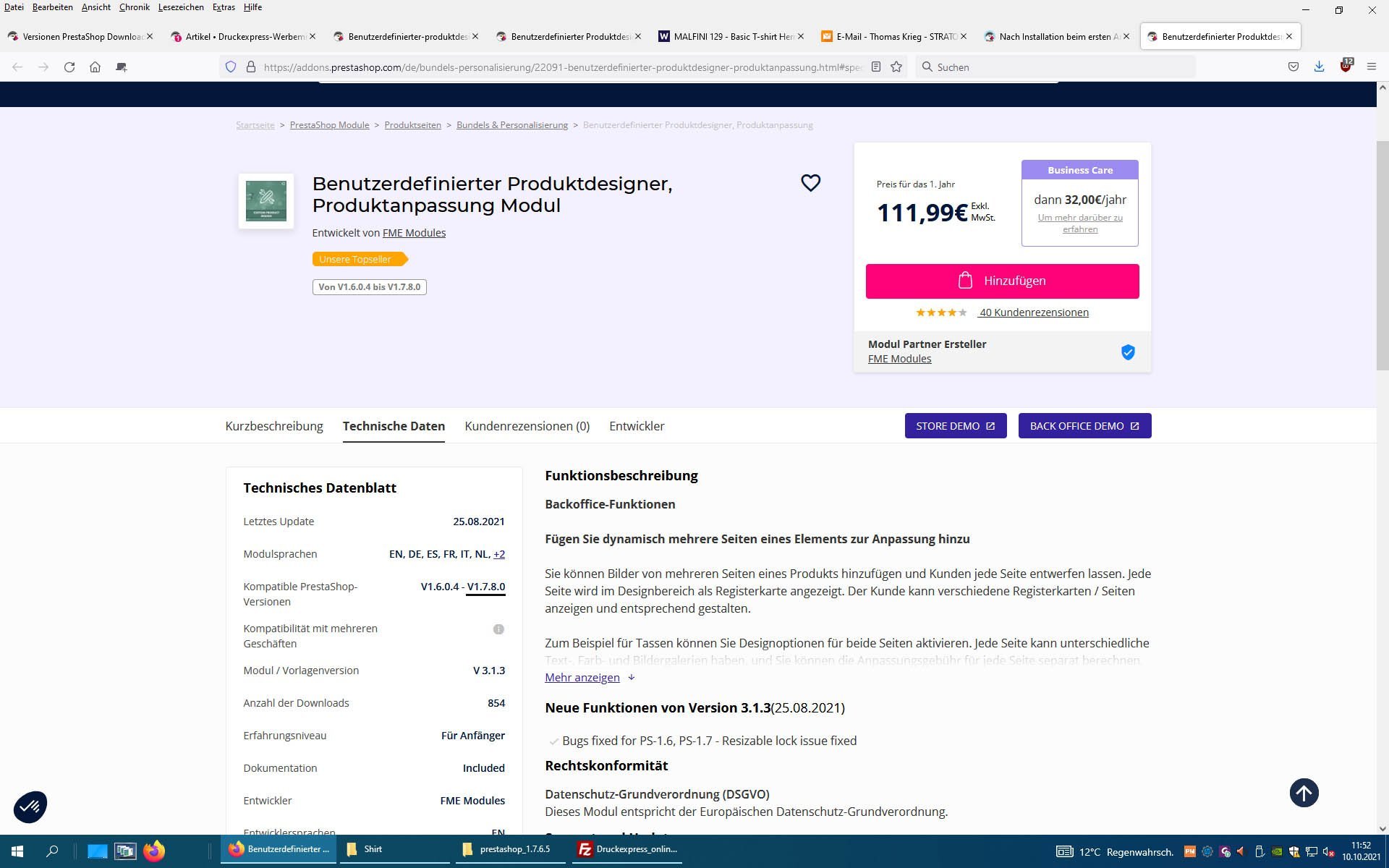Click the round checkmark widget bottom left
The width and height of the screenshot is (1389, 868).
click(30, 806)
